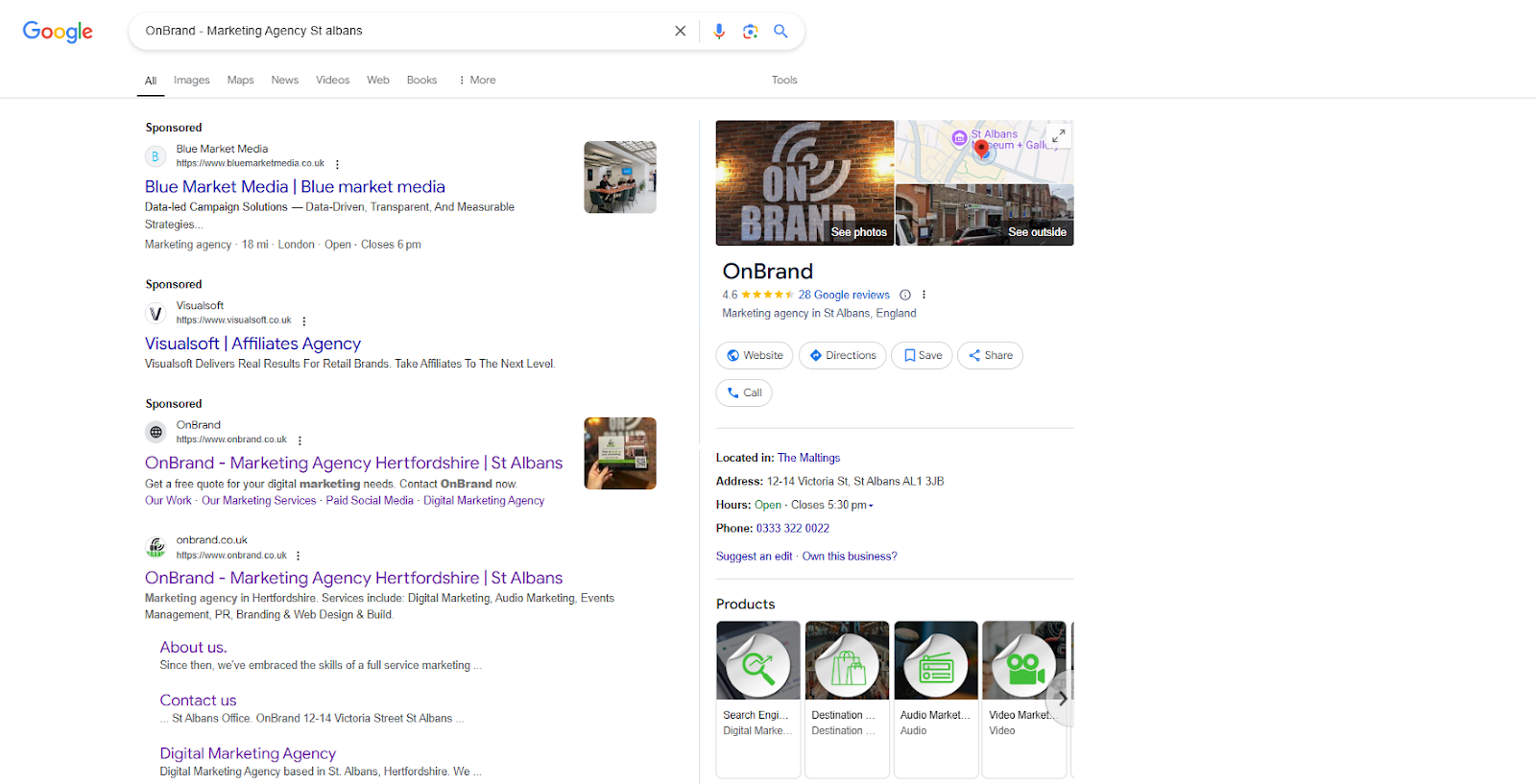The width and height of the screenshot is (1536, 784).
Task: Clear the search box with the X icon
Action: click(681, 31)
